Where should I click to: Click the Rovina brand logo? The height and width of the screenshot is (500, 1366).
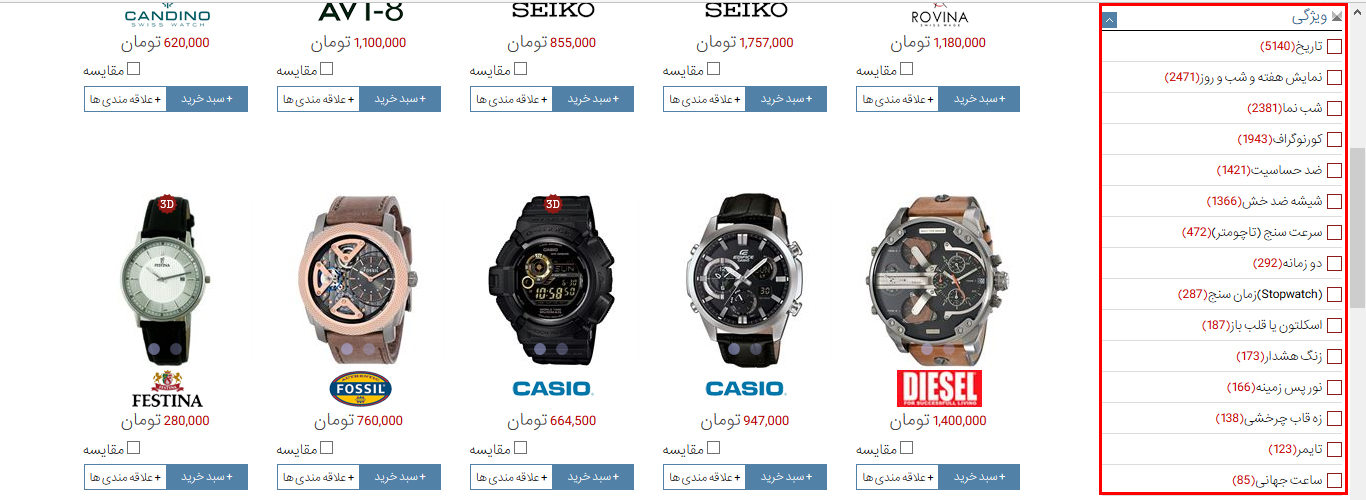coord(939,16)
